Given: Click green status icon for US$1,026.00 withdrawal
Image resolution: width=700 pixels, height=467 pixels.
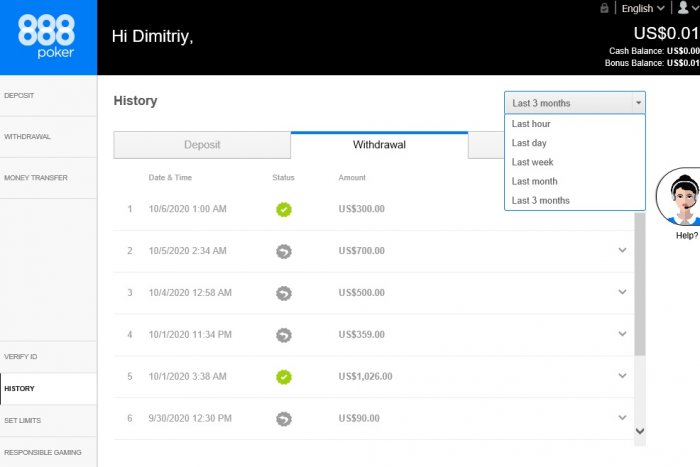Looking at the screenshot, I should coord(284,377).
